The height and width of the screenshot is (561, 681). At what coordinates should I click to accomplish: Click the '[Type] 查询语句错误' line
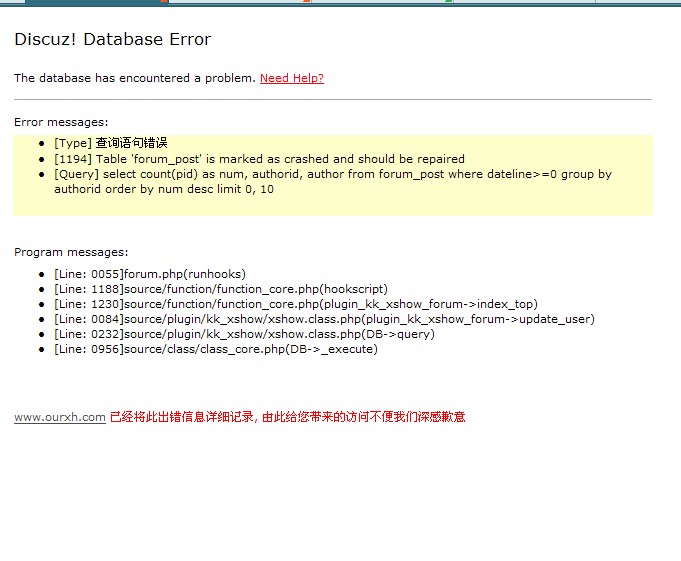click(111, 143)
